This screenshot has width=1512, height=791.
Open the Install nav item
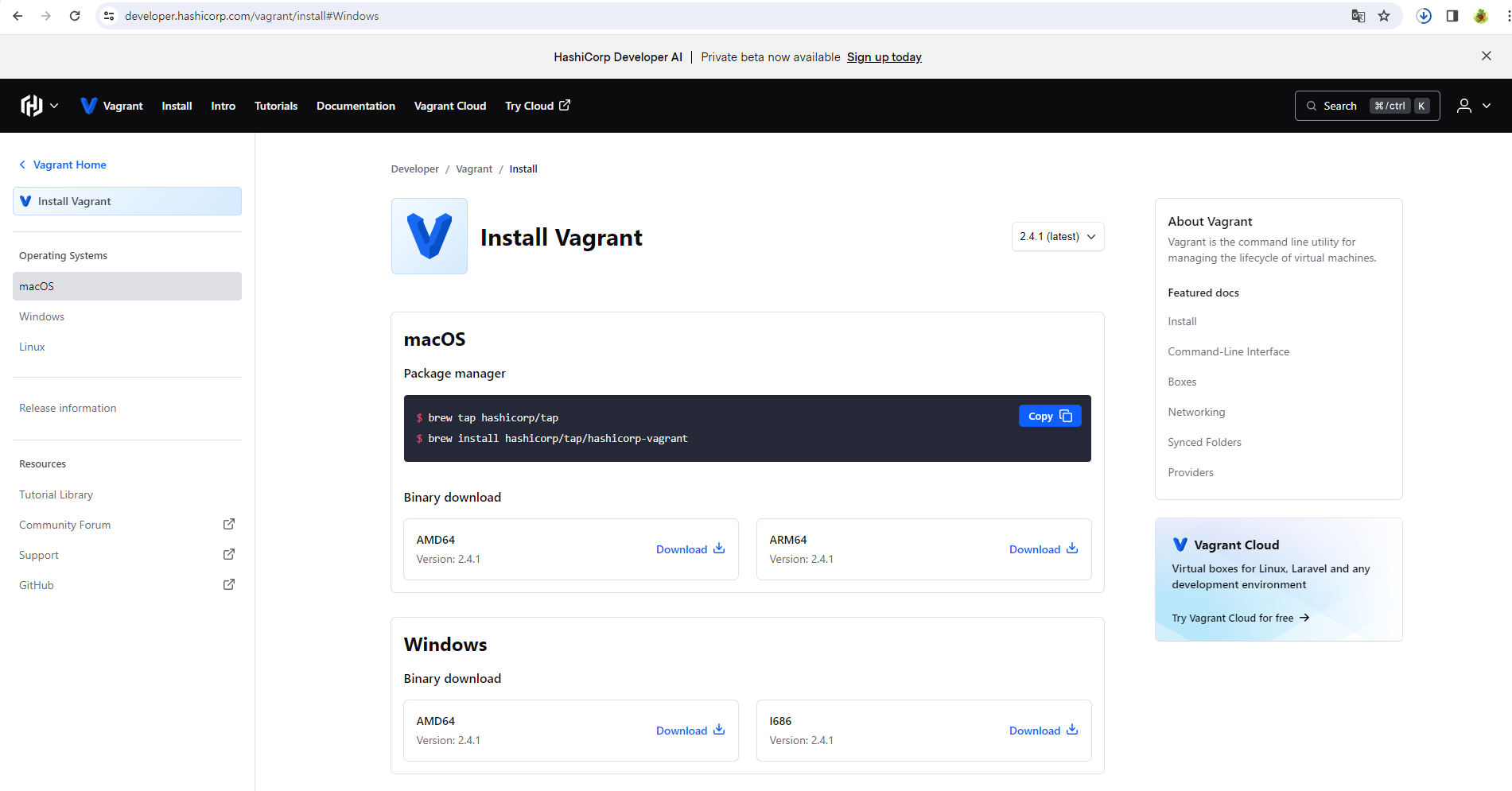177,106
